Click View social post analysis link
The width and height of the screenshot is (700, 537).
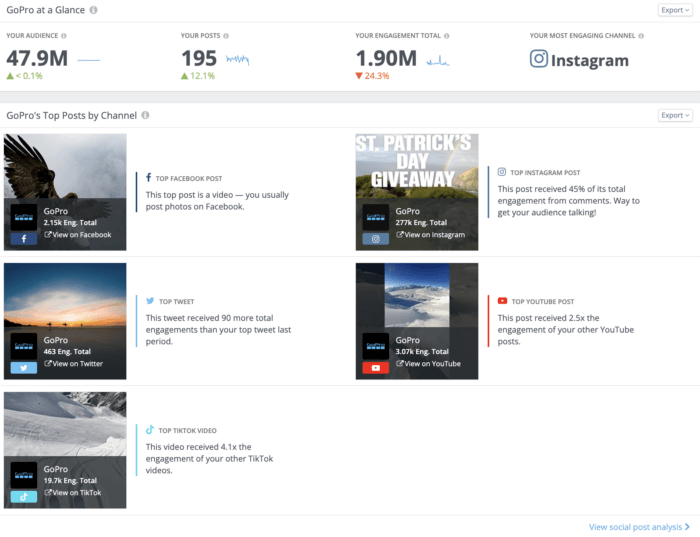639,527
